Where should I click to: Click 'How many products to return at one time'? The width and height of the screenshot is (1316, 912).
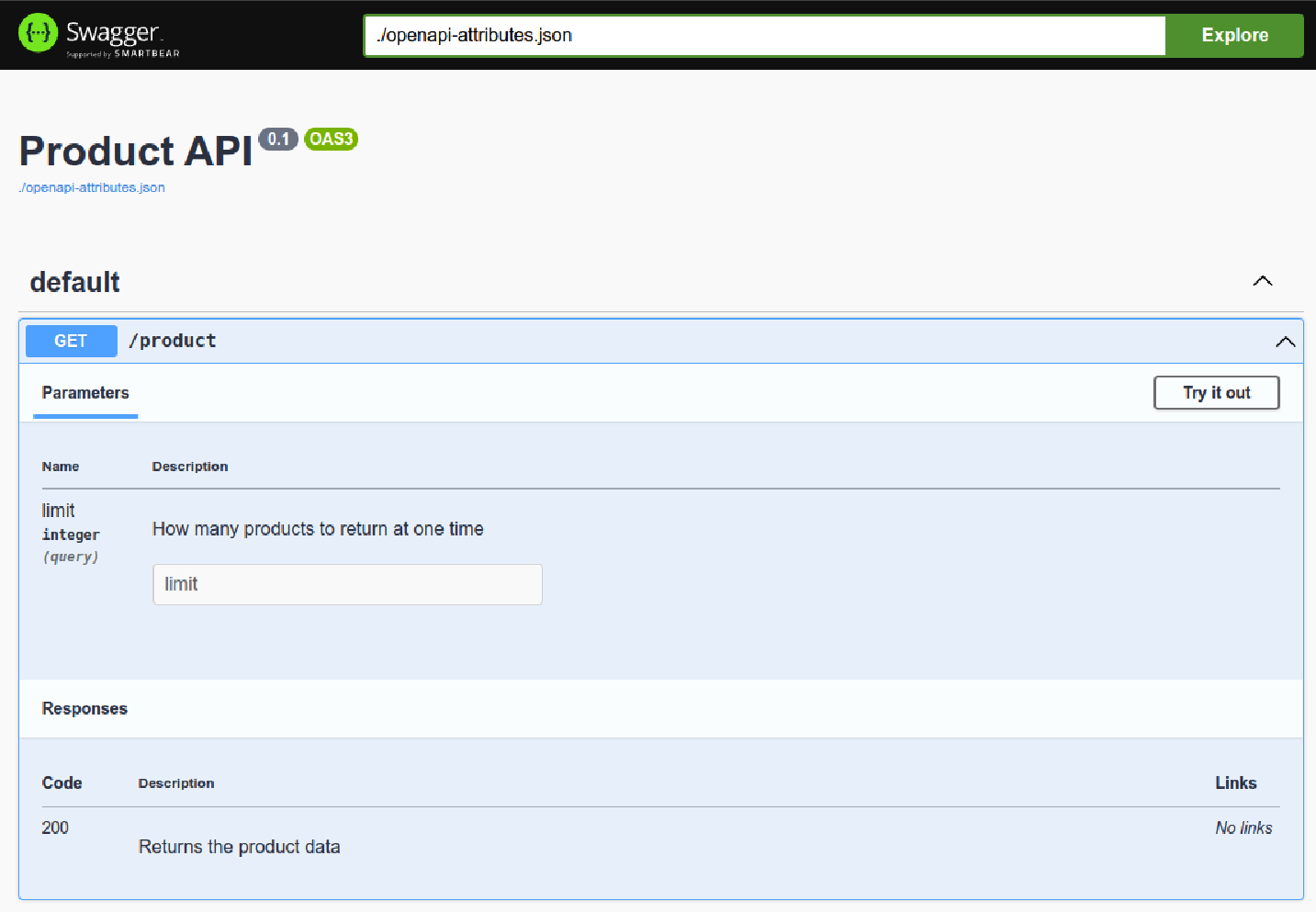point(318,529)
